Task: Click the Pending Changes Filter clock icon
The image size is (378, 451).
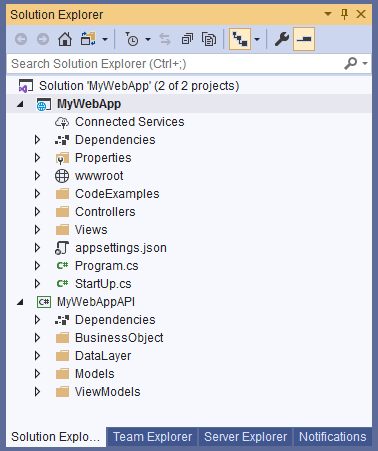Action: pos(132,39)
